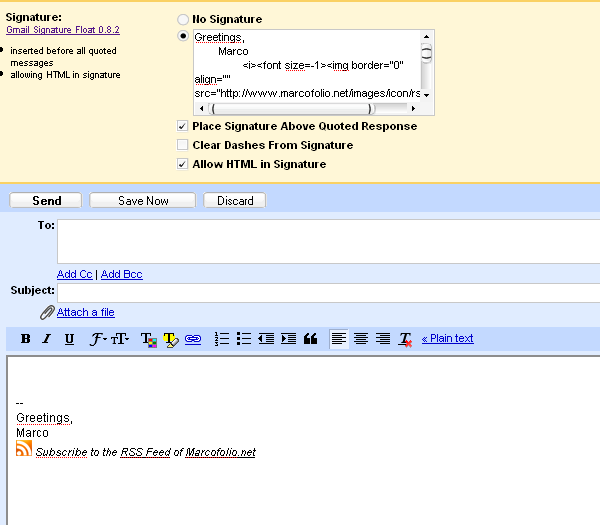Enable Clear Dashes From Signature
Image resolution: width=600 pixels, height=525 pixels.
click(182, 145)
